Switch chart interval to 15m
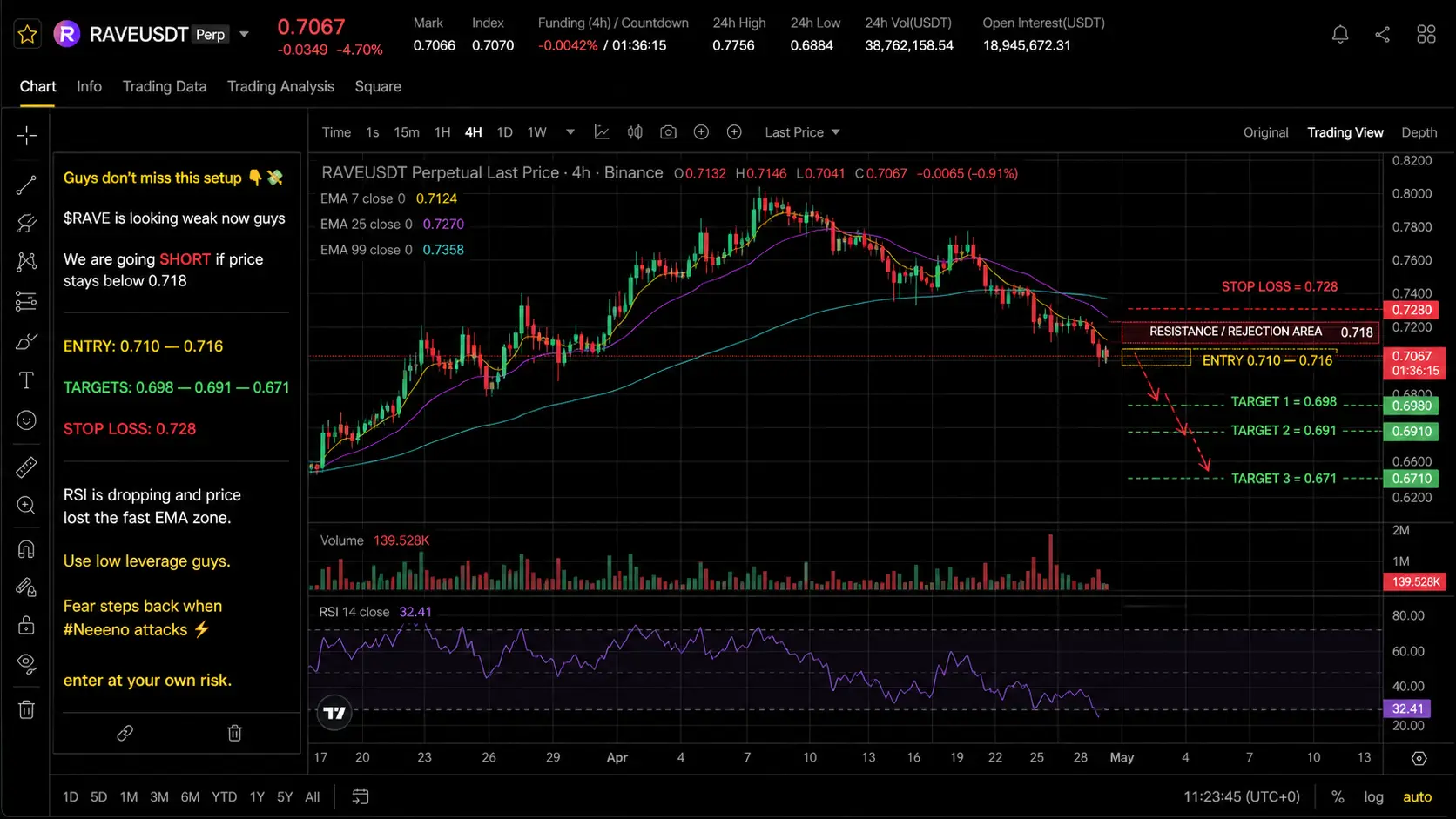The height and width of the screenshot is (819, 1456). pyautogui.click(x=407, y=132)
